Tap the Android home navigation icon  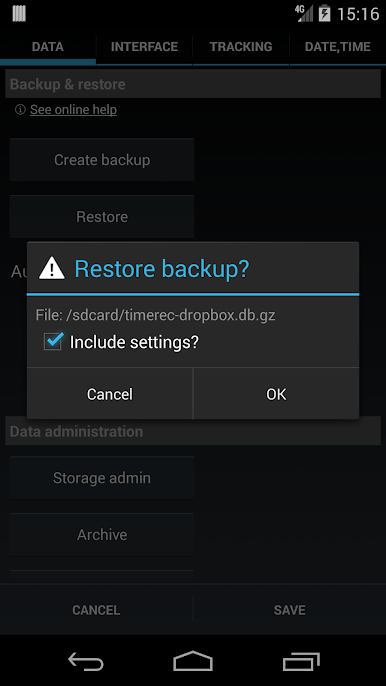193,661
